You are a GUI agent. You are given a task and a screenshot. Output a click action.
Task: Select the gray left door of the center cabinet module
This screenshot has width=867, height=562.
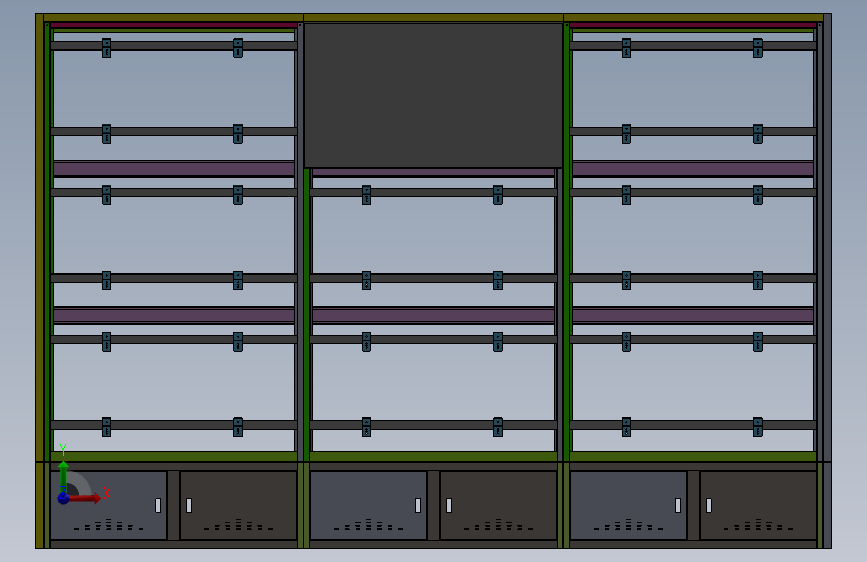pos(368,505)
